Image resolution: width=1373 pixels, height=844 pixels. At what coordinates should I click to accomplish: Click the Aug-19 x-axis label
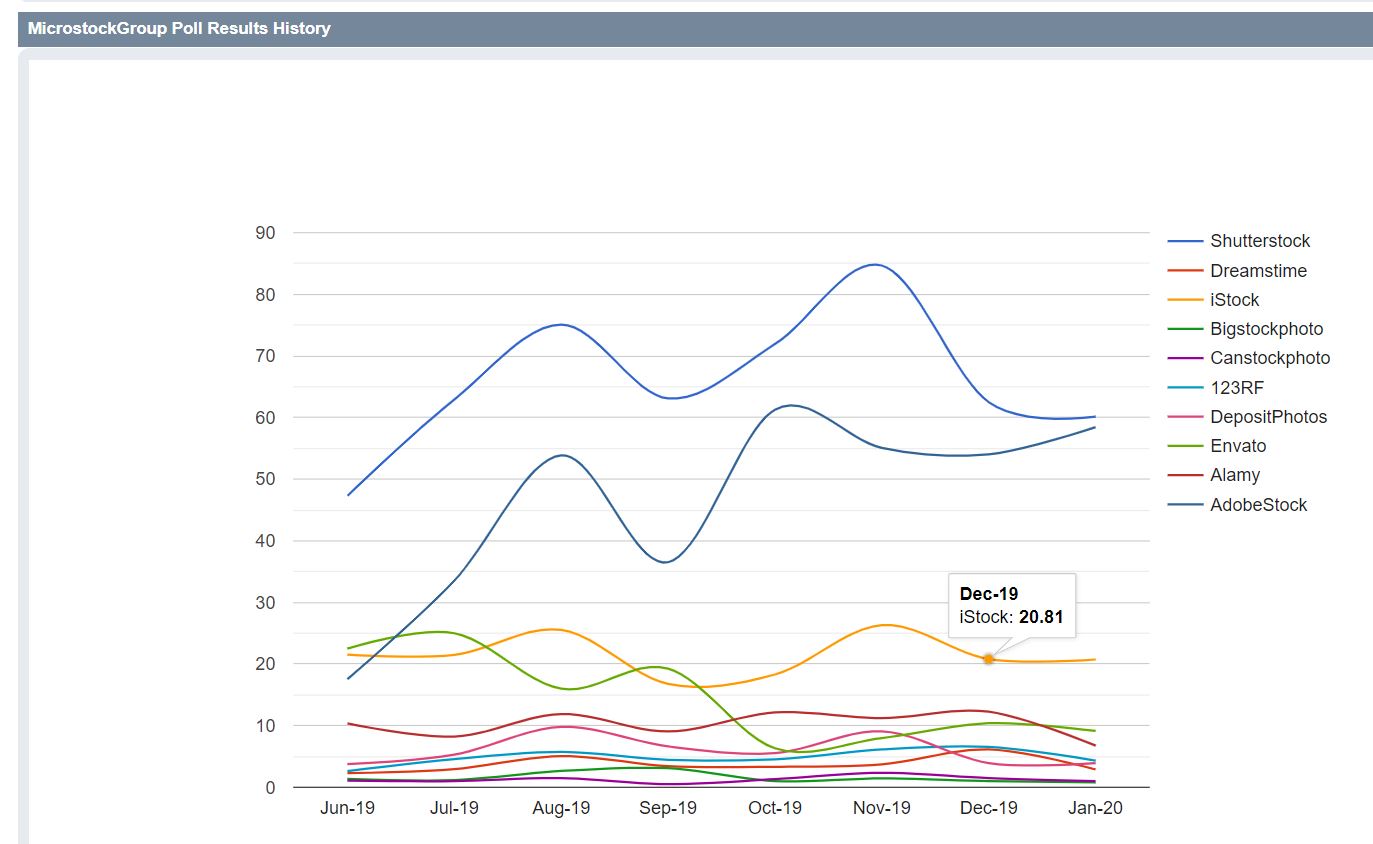point(561,808)
